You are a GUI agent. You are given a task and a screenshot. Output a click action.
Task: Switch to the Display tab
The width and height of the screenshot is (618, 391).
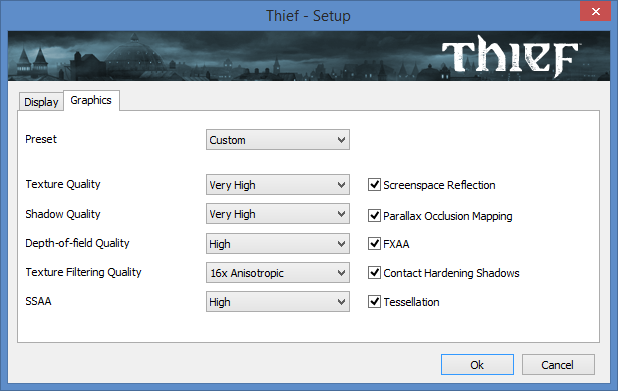point(41,102)
